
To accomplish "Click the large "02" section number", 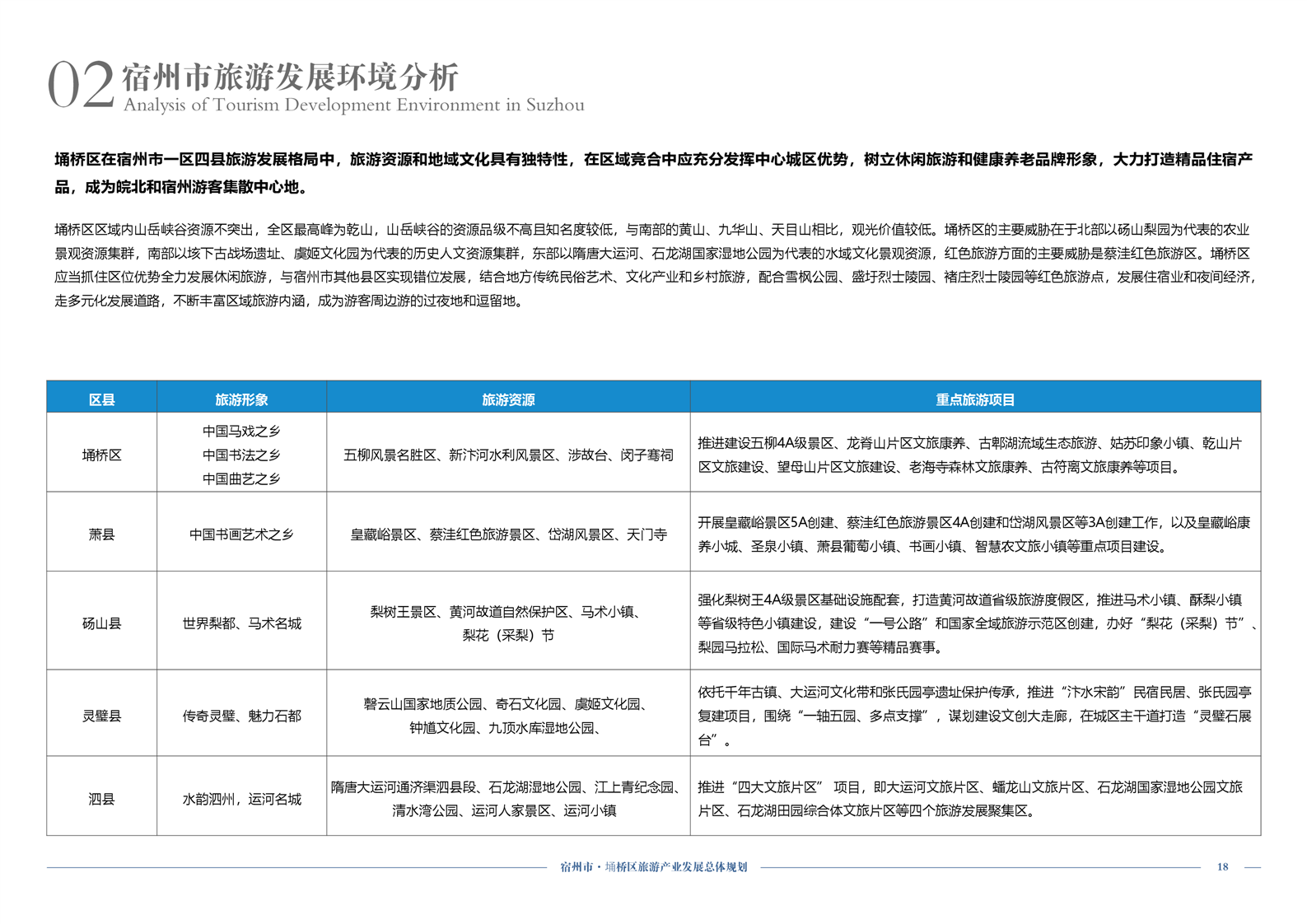I will pos(80,86).
